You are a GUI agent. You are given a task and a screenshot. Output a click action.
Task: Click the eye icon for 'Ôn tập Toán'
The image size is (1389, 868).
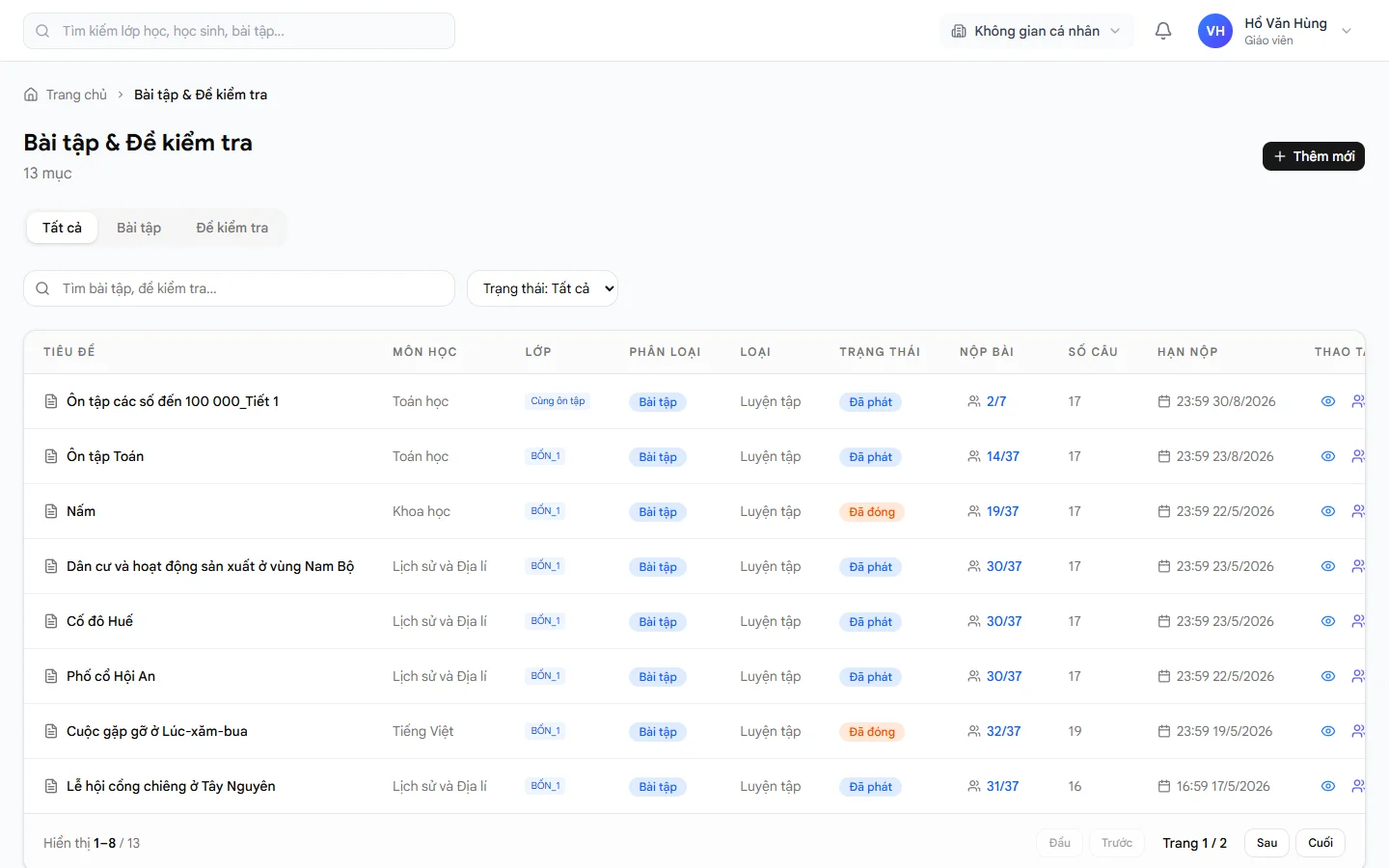pos(1328,456)
